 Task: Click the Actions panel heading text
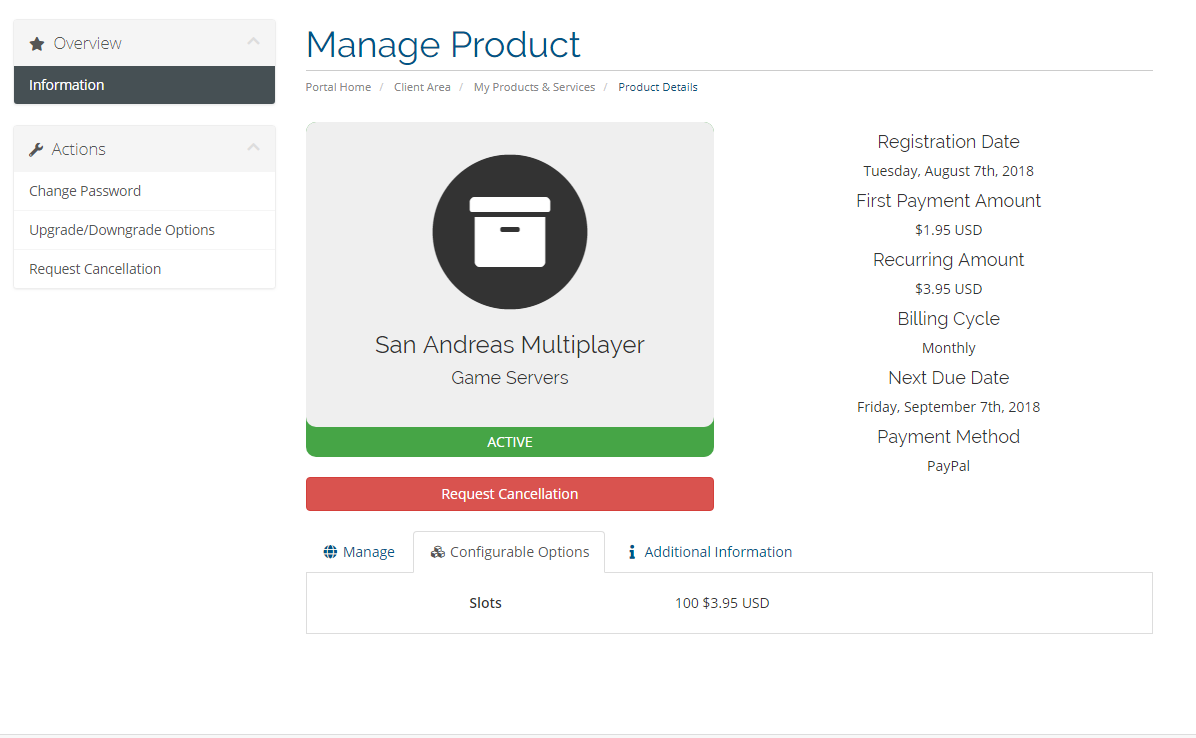79,149
